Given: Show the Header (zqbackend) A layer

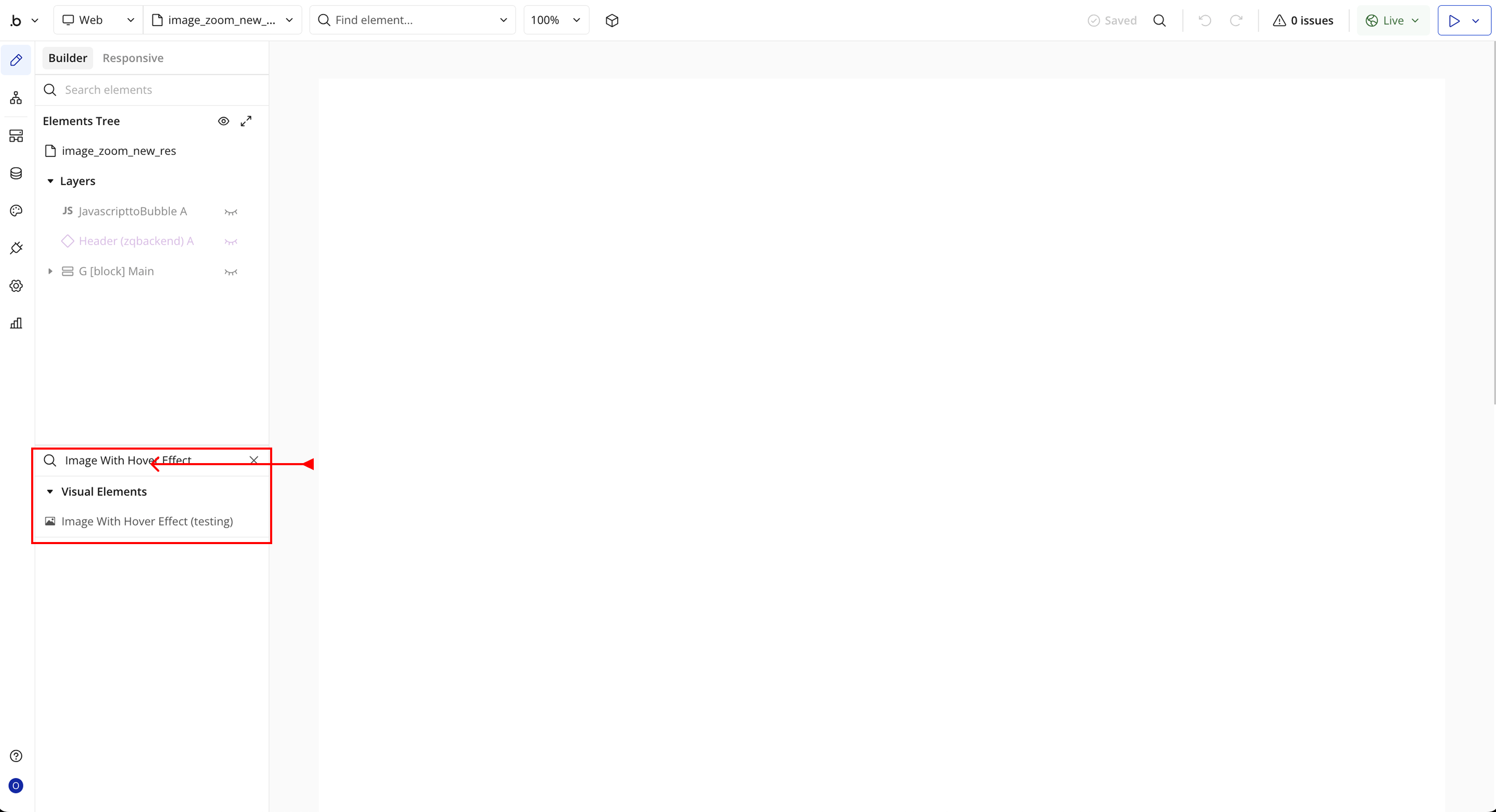Looking at the screenshot, I should pyautogui.click(x=231, y=241).
